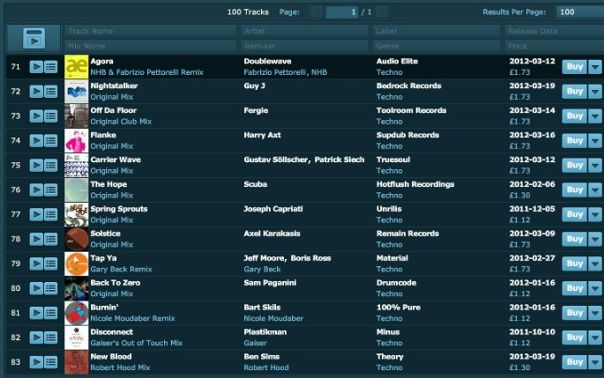The height and width of the screenshot is (378, 604).
Task: Buy the track Disconnect
Action: pos(574,338)
